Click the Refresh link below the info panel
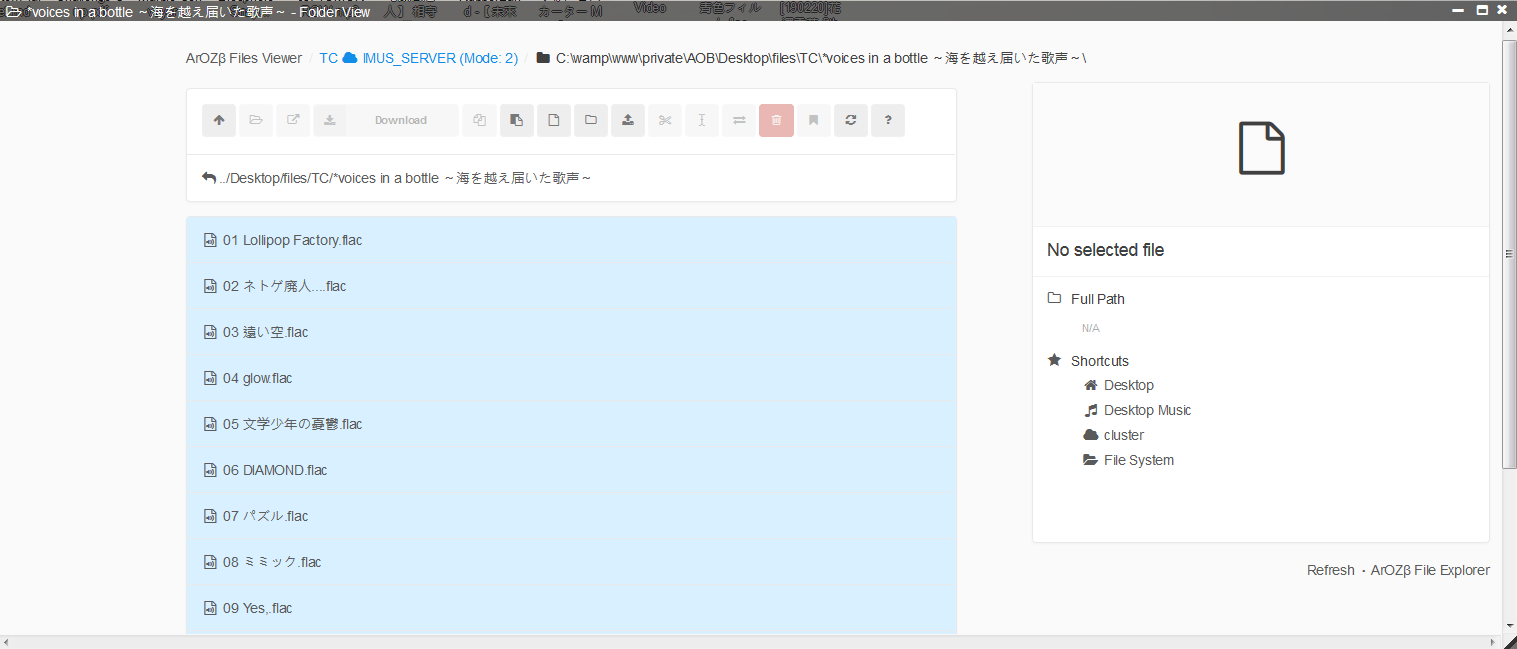1517x649 pixels. (x=1330, y=570)
